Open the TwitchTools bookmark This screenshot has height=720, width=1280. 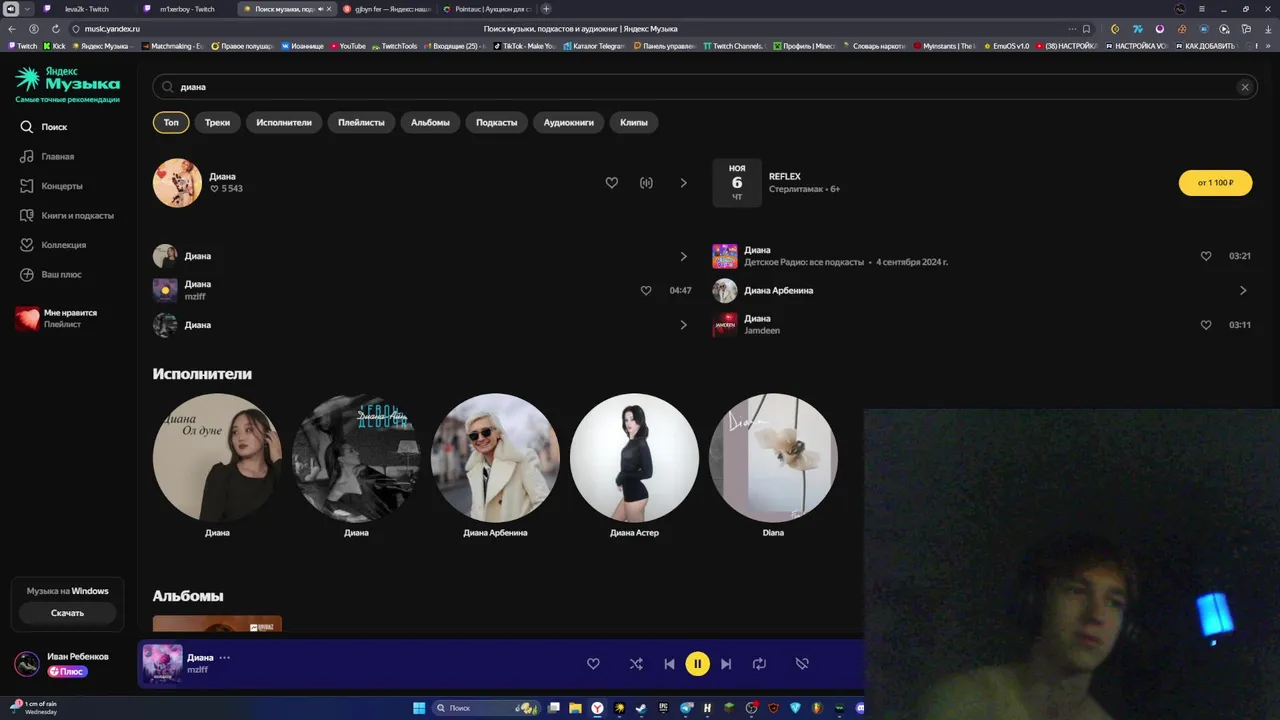394,46
